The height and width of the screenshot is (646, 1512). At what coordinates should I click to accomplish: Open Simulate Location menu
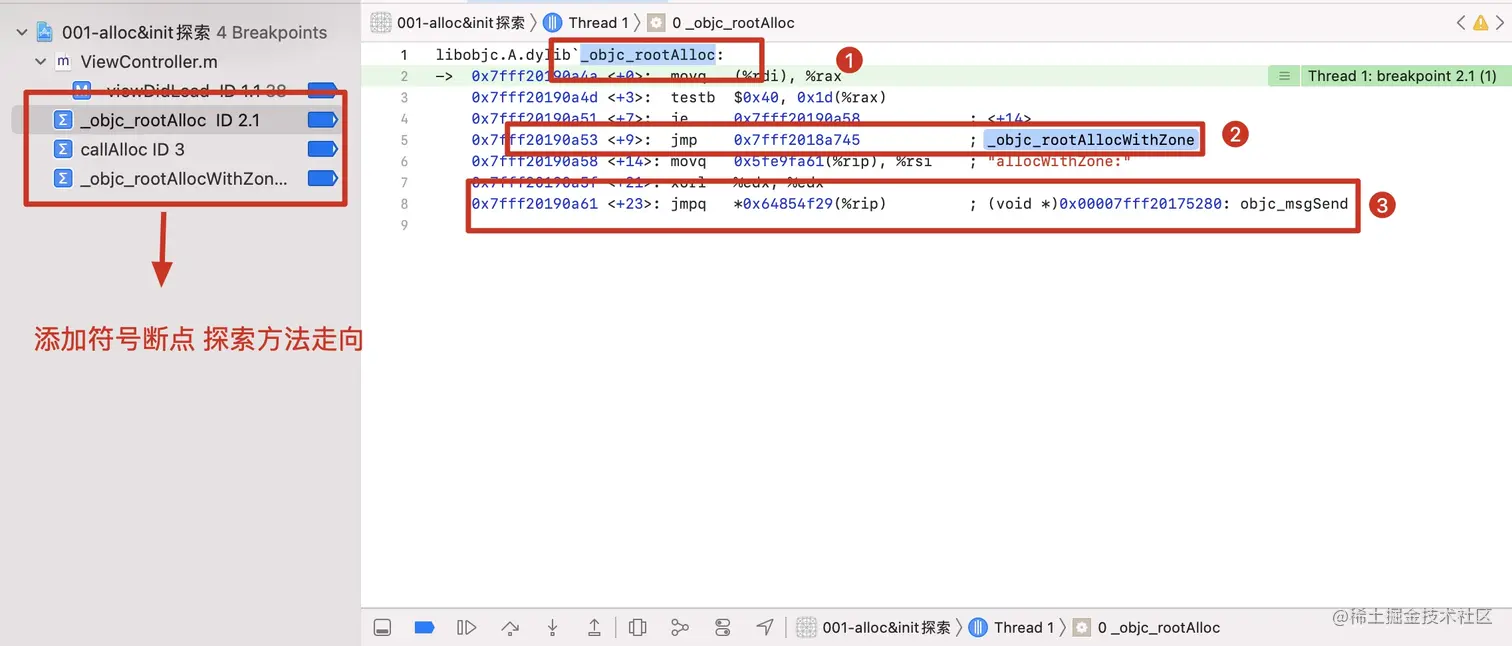pyautogui.click(x=765, y=628)
